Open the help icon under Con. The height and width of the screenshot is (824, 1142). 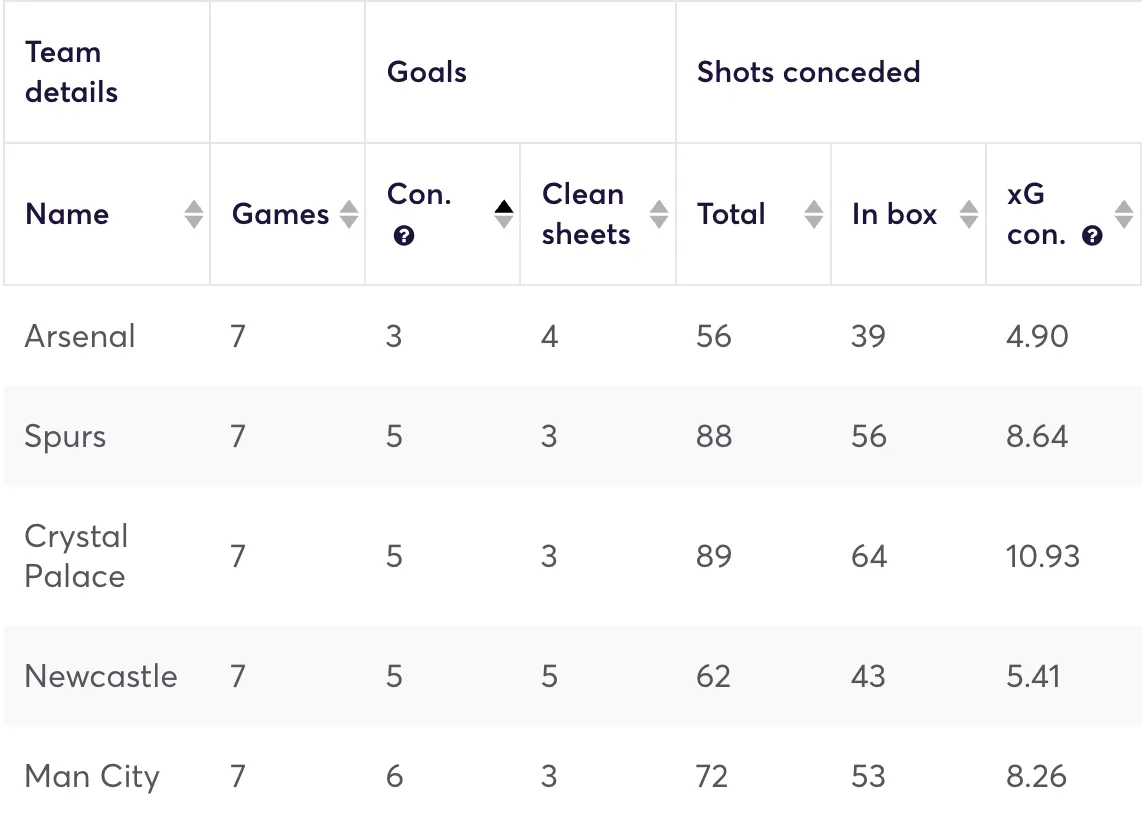(404, 236)
